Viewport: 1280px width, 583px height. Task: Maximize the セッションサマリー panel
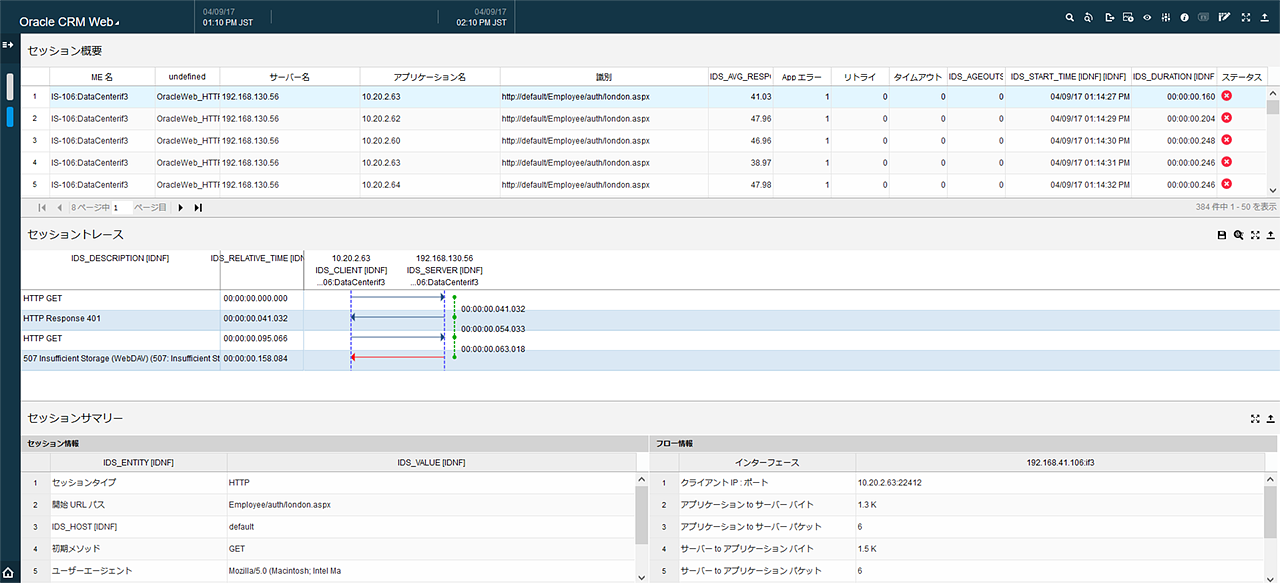coord(1255,419)
